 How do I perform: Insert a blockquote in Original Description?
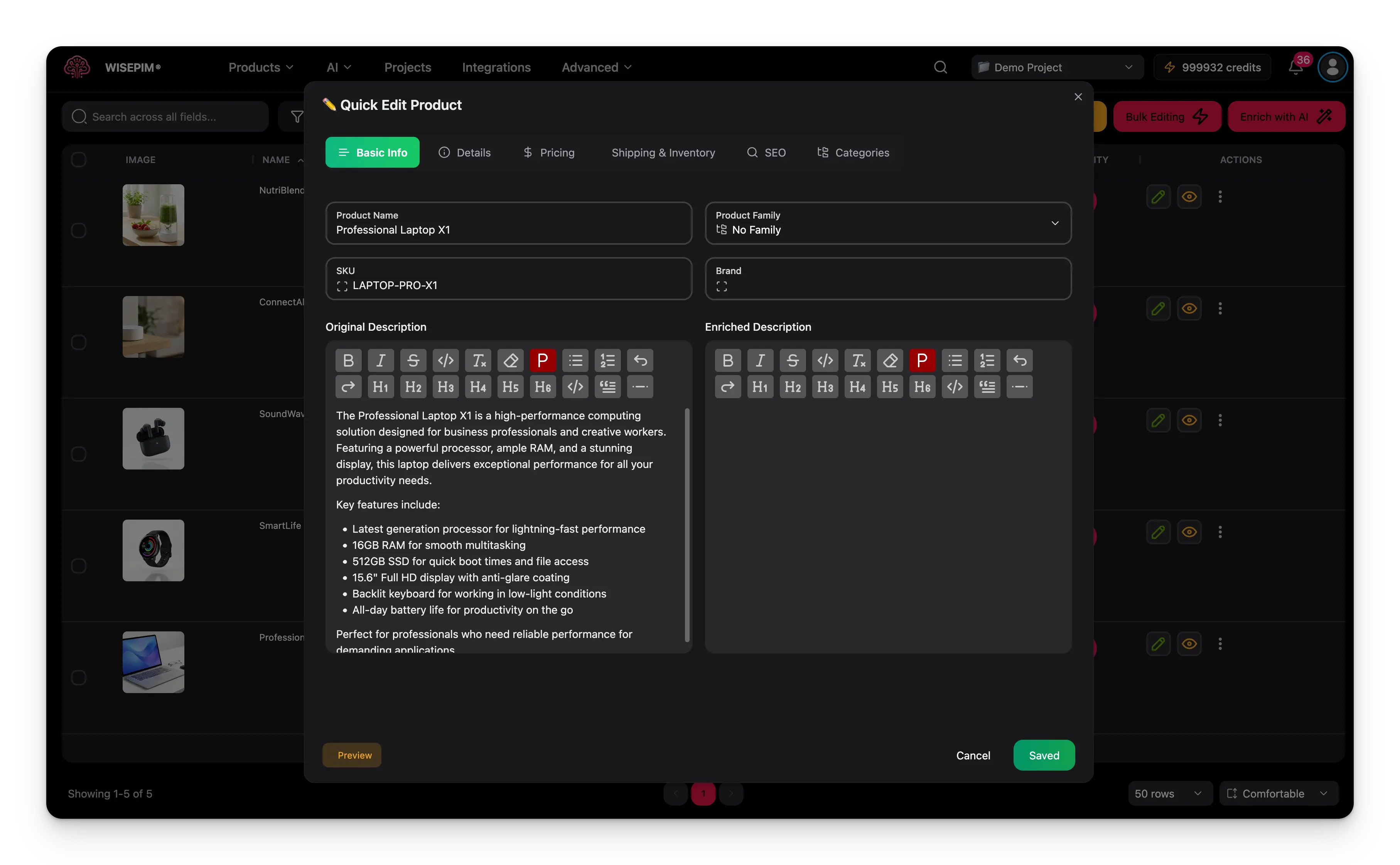(608, 387)
